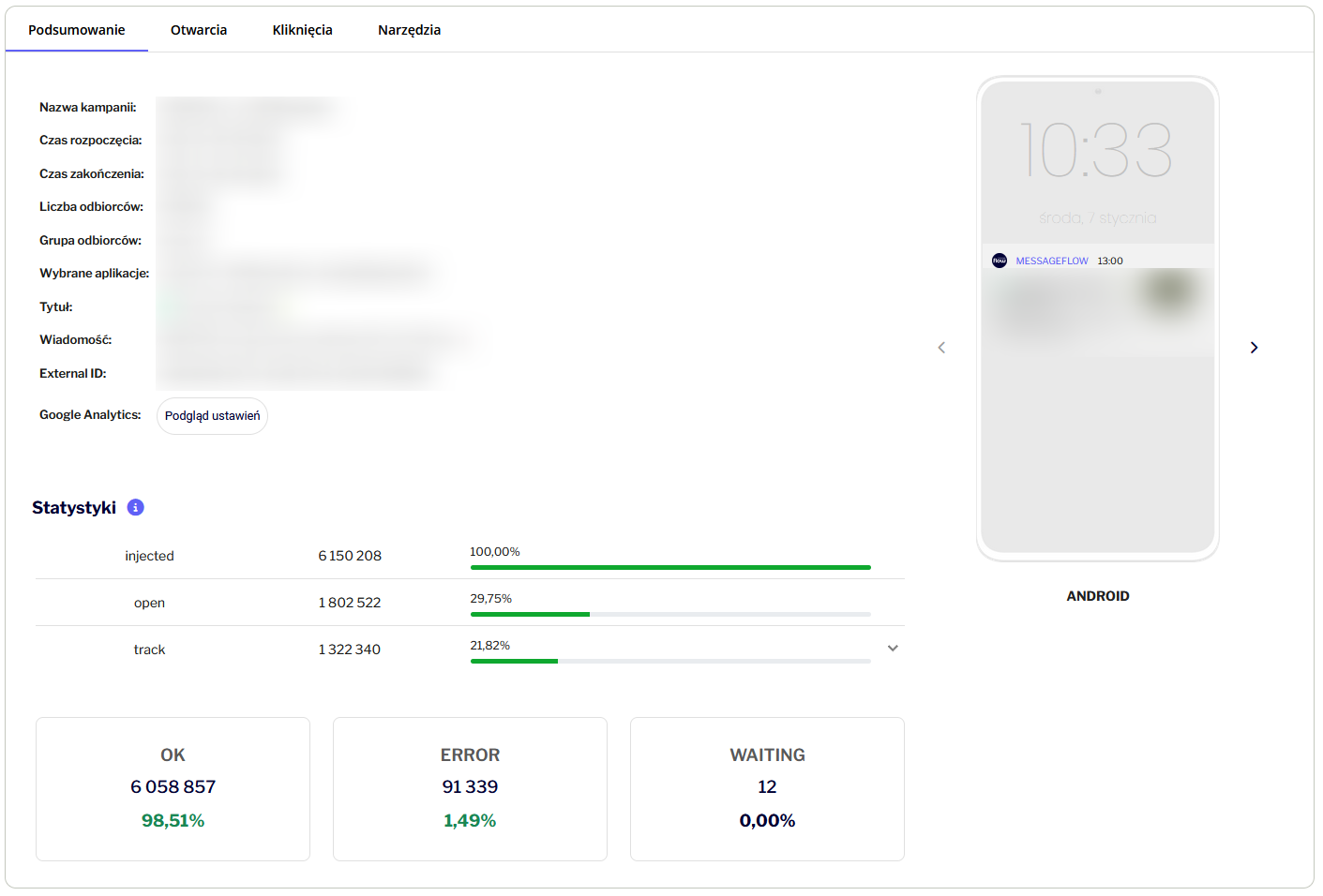1323x896 pixels.
Task: Switch to the Otwarcia tab
Action: [x=199, y=30]
